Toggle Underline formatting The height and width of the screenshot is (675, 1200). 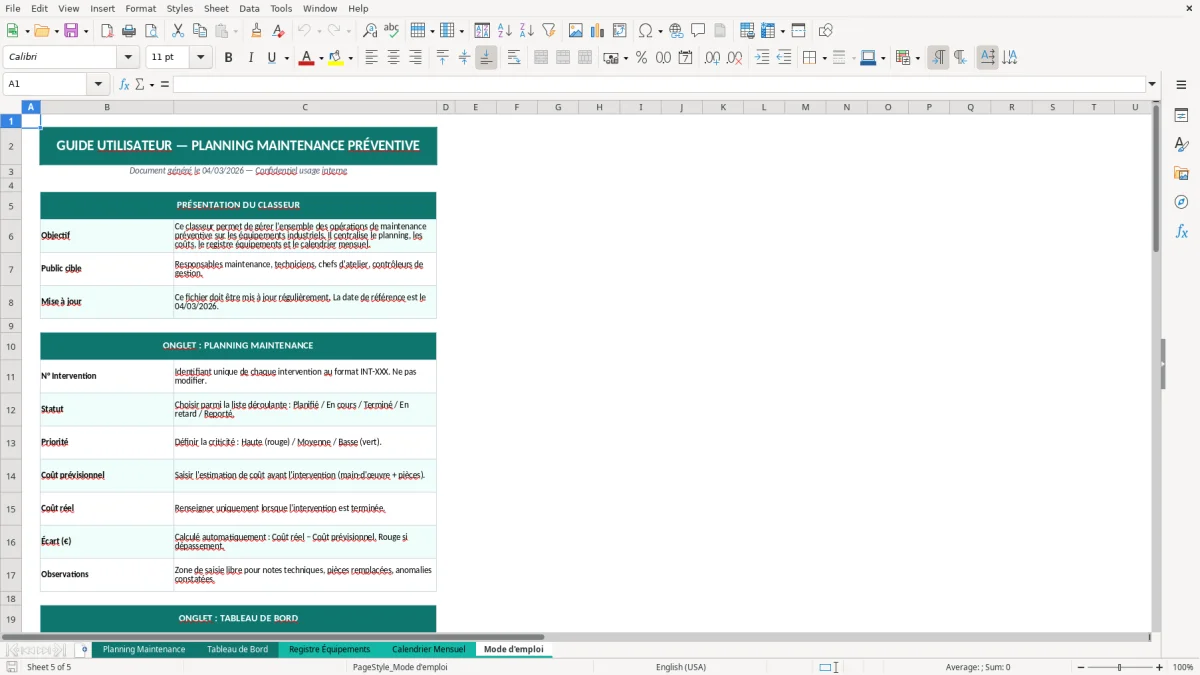[x=271, y=58]
